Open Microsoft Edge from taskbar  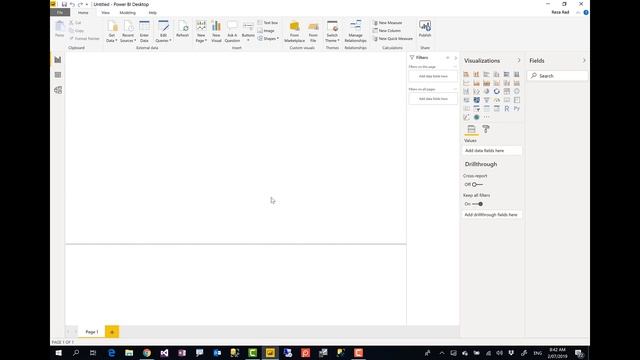click(x=111, y=353)
